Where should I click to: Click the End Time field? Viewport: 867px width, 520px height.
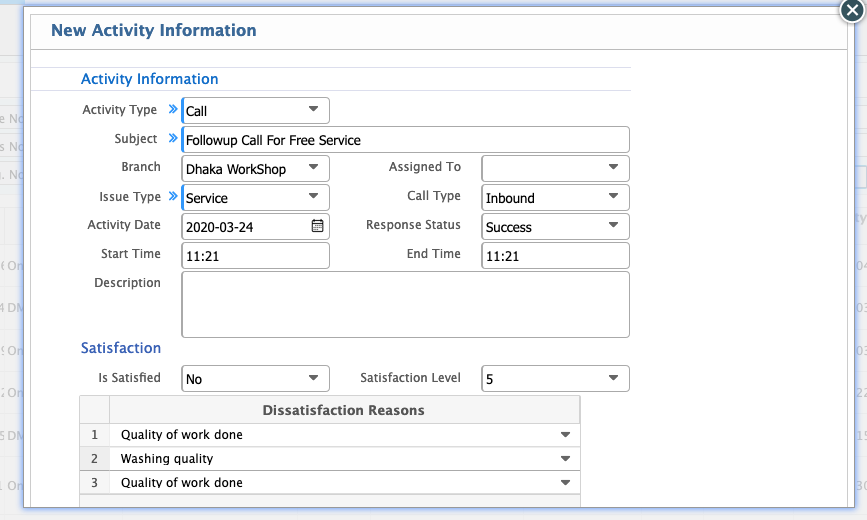tap(555, 256)
